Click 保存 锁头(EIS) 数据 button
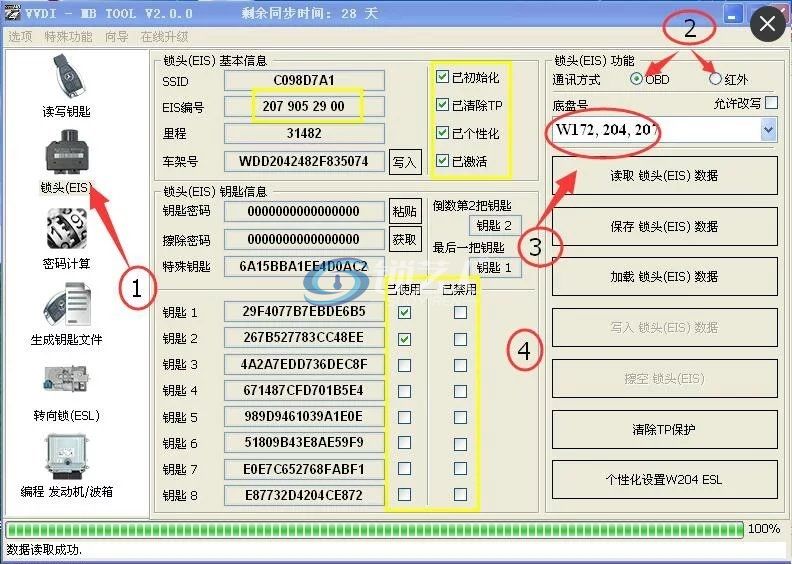792x564 pixels. pos(665,227)
